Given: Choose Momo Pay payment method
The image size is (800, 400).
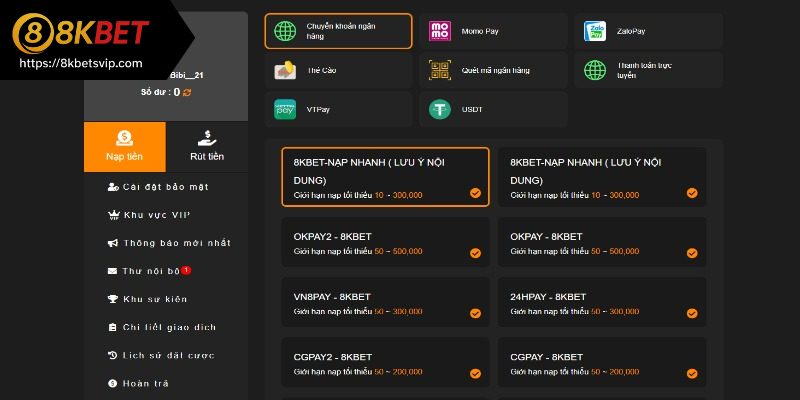Looking at the screenshot, I should (493, 31).
